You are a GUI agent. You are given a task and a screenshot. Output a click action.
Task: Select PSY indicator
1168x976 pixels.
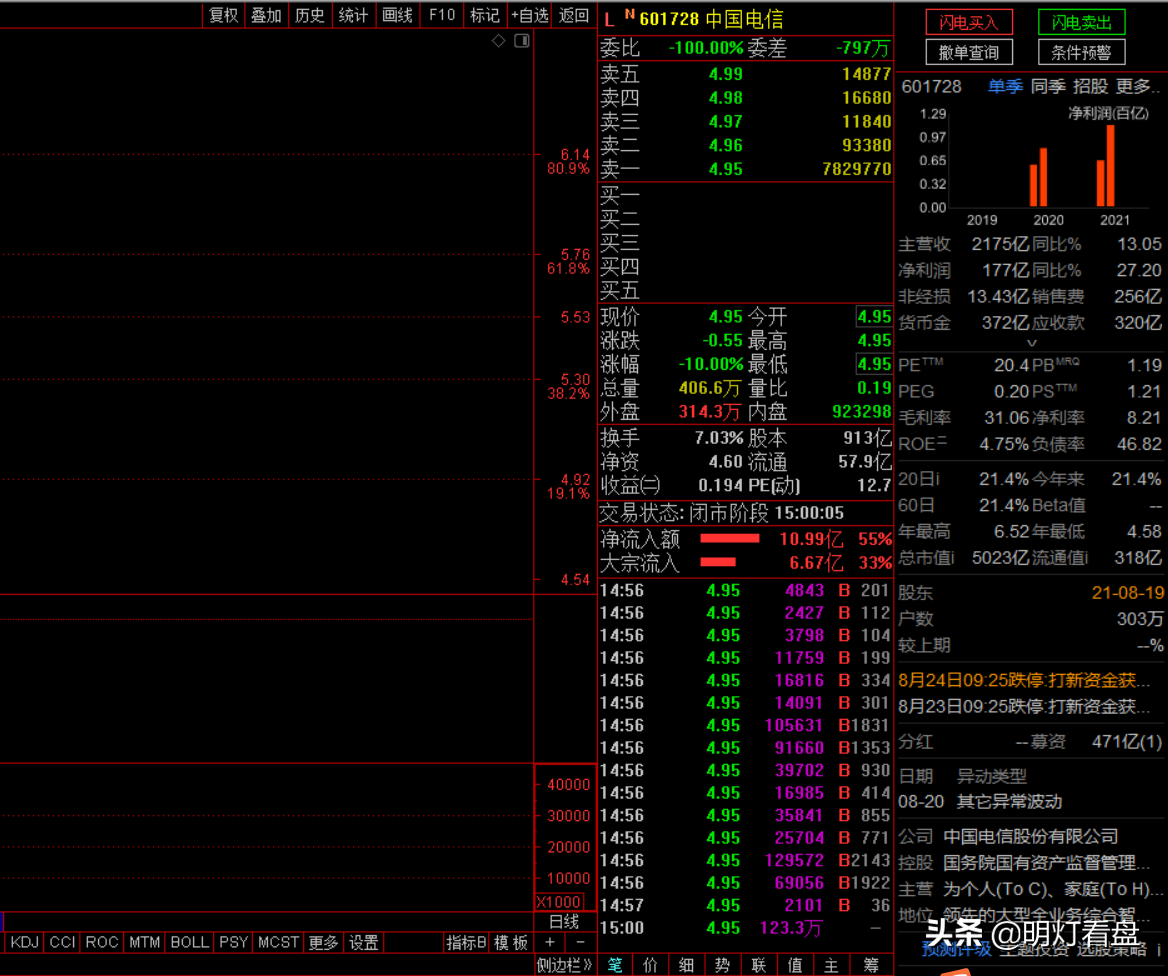[233, 942]
